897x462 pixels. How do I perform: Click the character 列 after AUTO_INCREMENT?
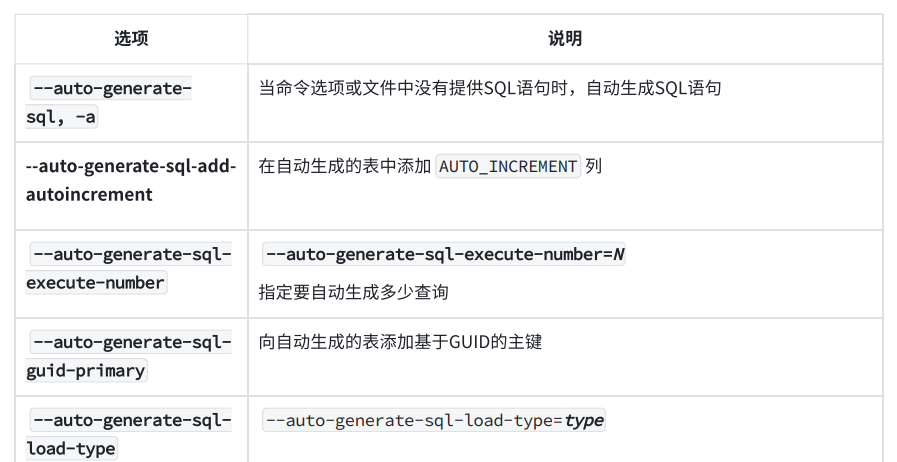point(594,166)
